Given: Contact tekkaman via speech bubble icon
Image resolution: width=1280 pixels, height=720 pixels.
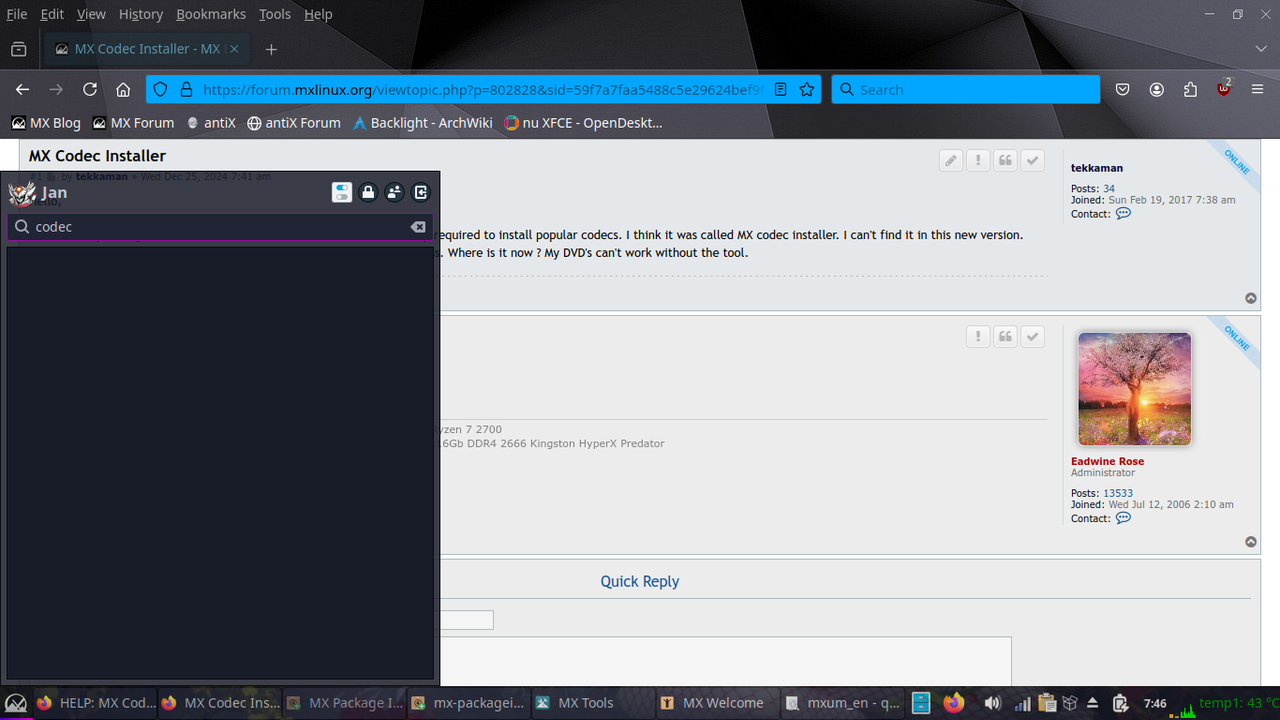Looking at the screenshot, I should coord(1123,214).
